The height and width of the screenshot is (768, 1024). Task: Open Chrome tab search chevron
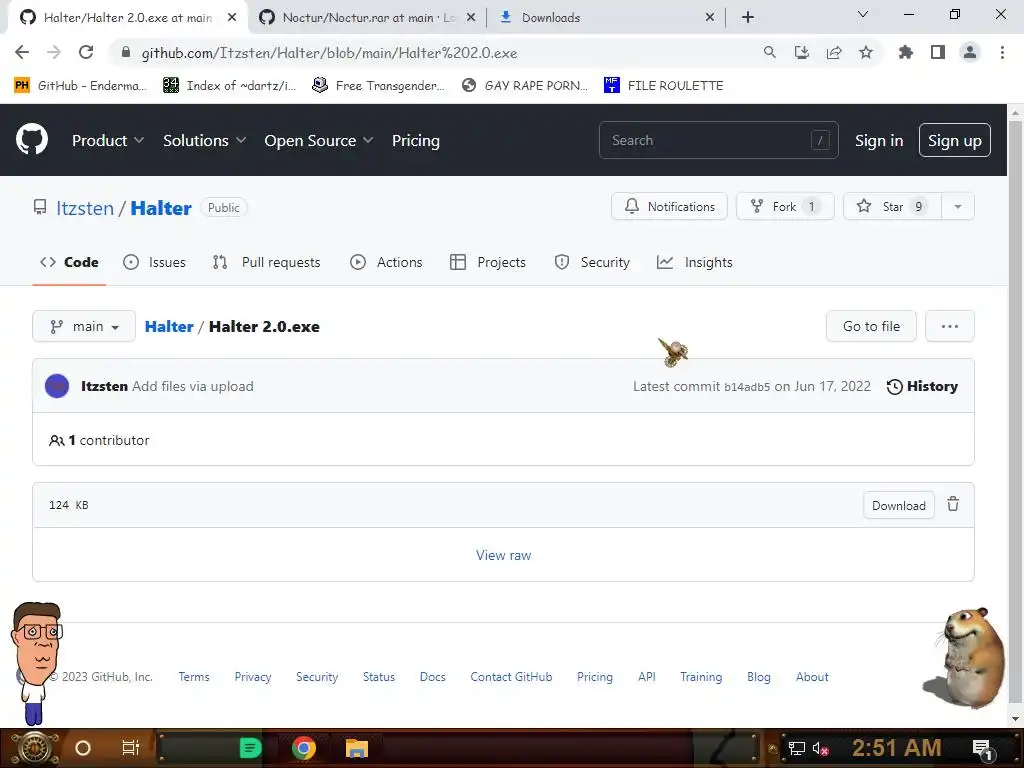863,14
